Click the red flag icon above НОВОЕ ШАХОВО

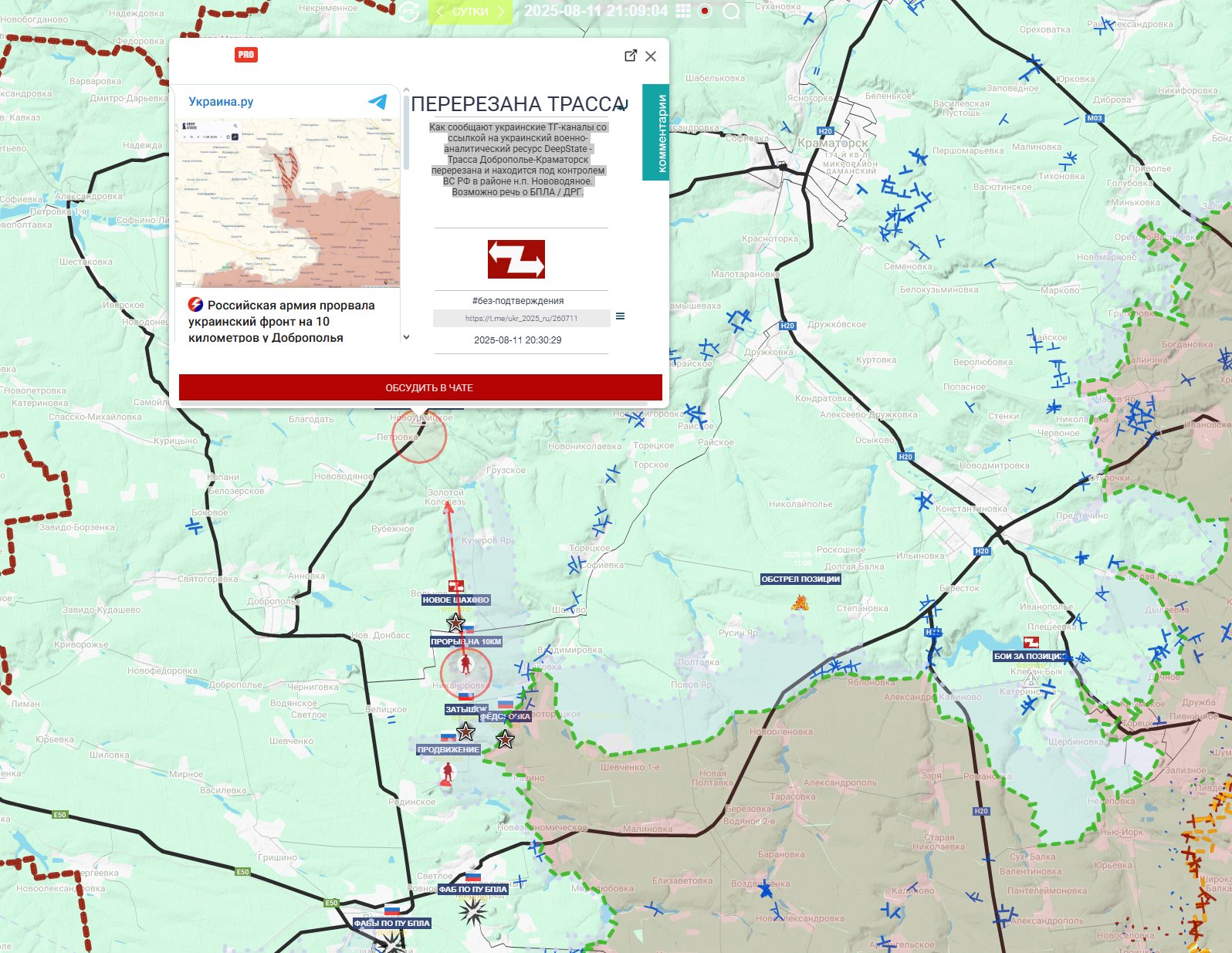point(456,586)
